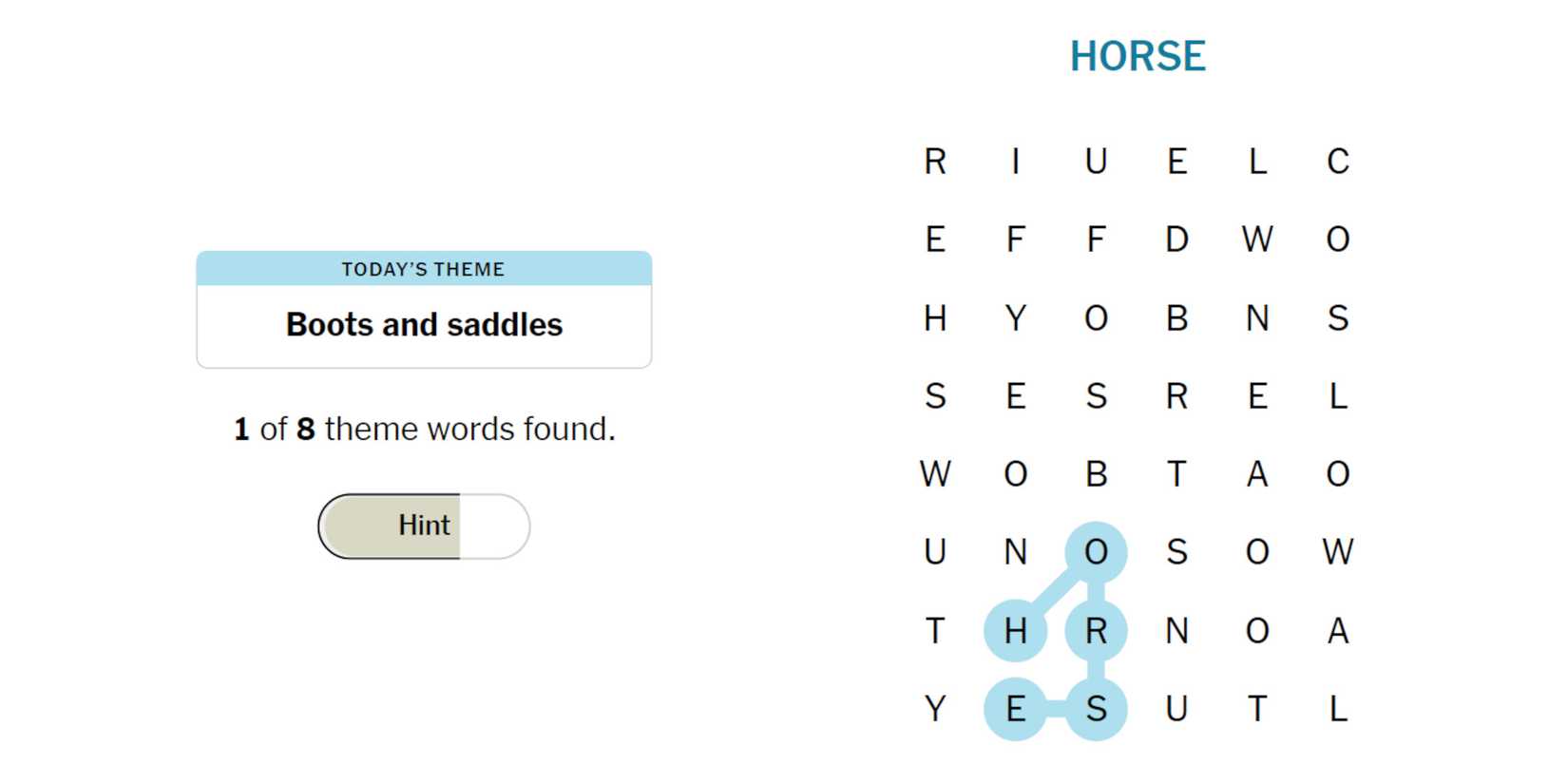Click the Hint button

pos(424,526)
